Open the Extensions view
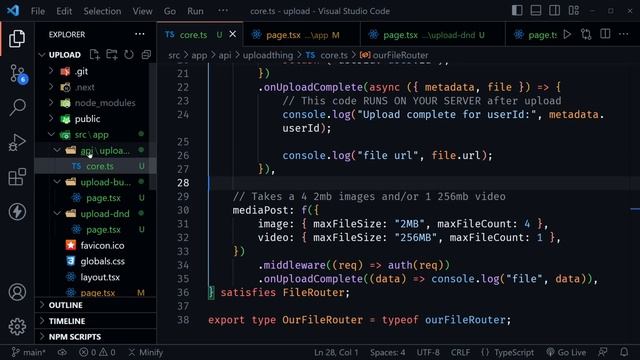Image resolution: width=640 pixels, height=360 pixels. point(17,177)
